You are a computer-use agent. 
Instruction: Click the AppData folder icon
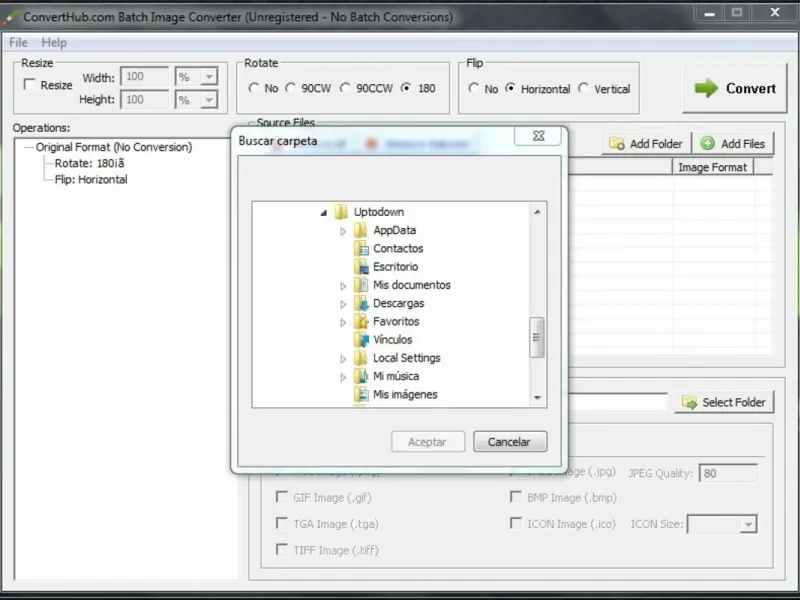tap(361, 230)
